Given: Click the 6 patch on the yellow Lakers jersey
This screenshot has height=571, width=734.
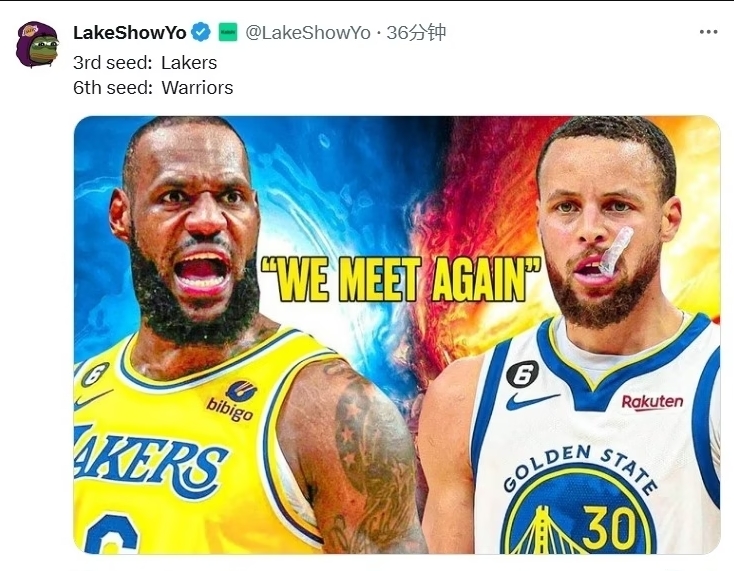Looking at the screenshot, I should coord(94,374).
